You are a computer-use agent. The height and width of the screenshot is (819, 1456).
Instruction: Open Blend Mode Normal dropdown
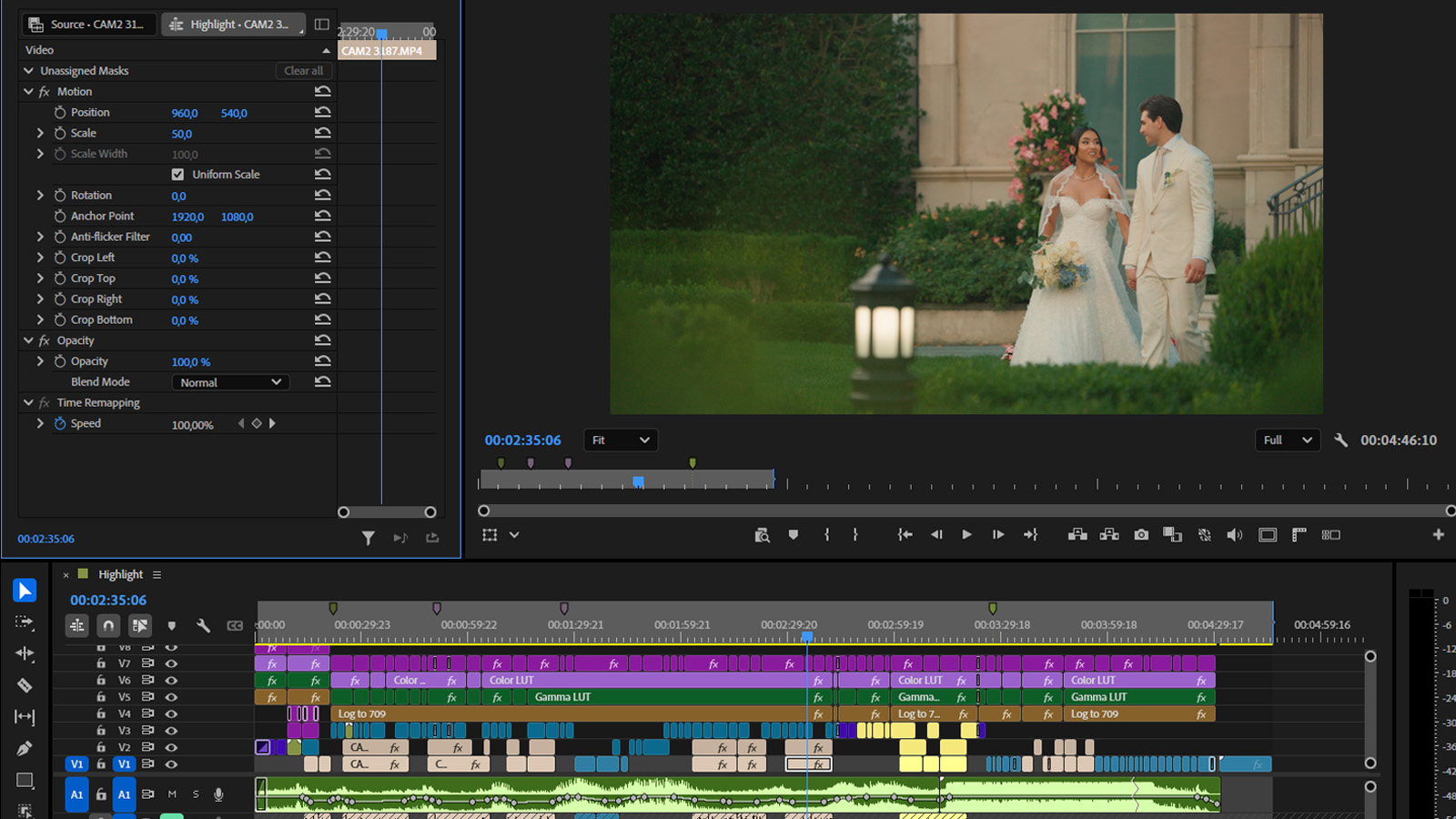click(230, 382)
